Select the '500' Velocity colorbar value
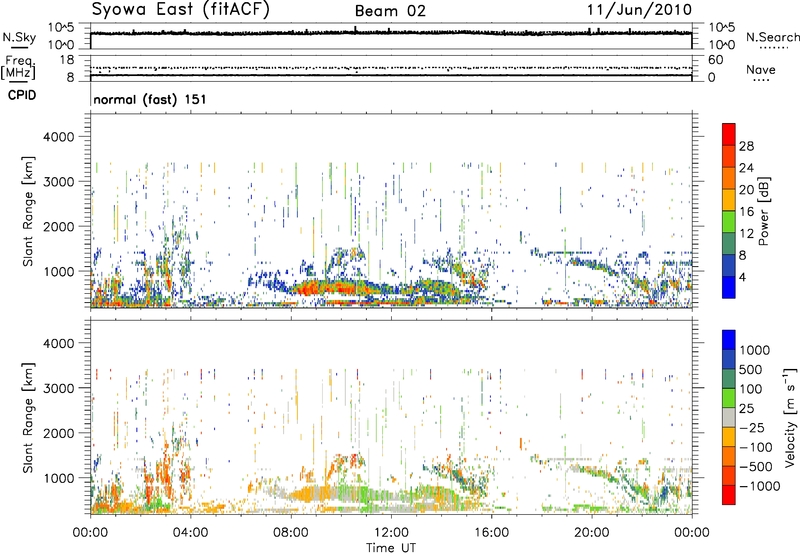The height and width of the screenshot is (554, 800). [x=751, y=370]
